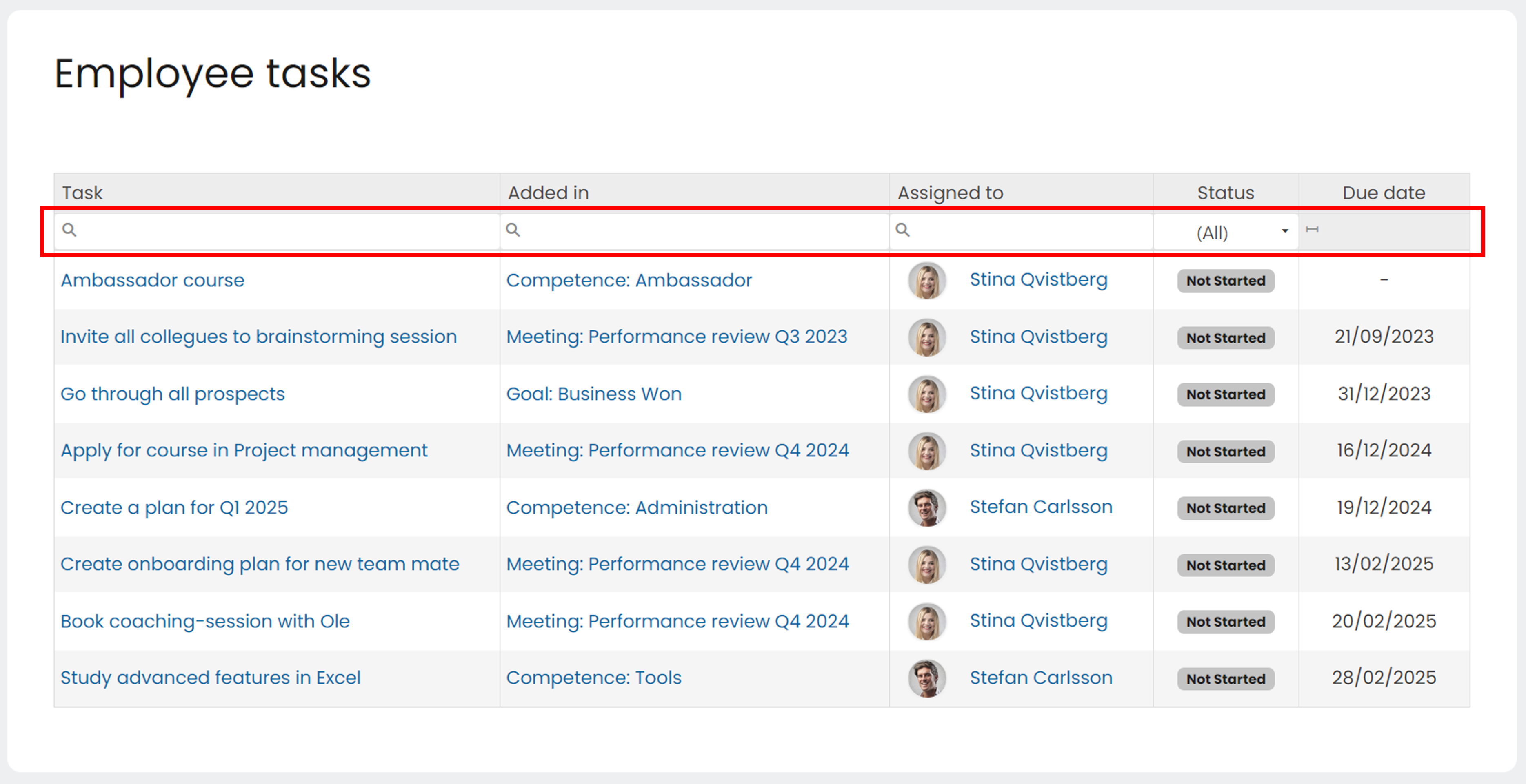The width and height of the screenshot is (1526, 784).
Task: Click Not Started badge in Book coaching-session row
Action: (x=1226, y=622)
